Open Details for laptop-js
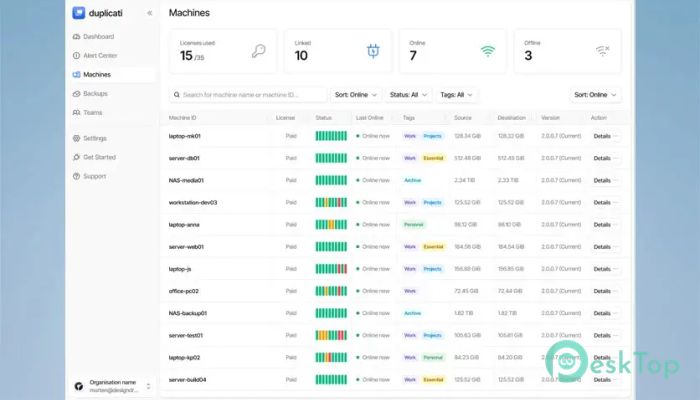Viewport: 700px width, 400px height. pos(602,269)
